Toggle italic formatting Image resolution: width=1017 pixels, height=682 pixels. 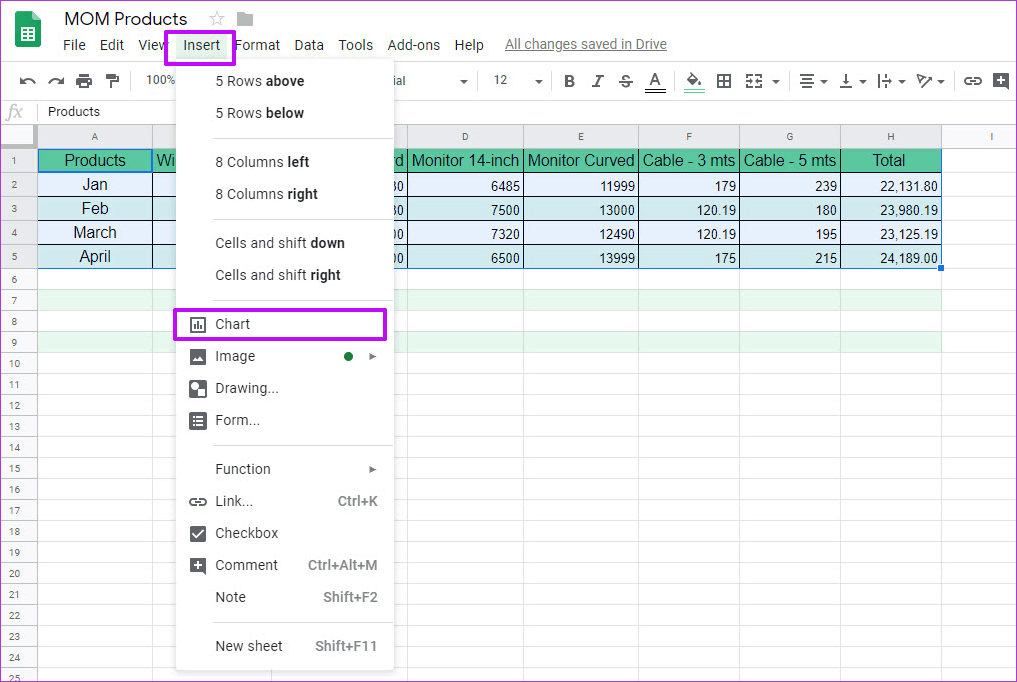click(598, 81)
